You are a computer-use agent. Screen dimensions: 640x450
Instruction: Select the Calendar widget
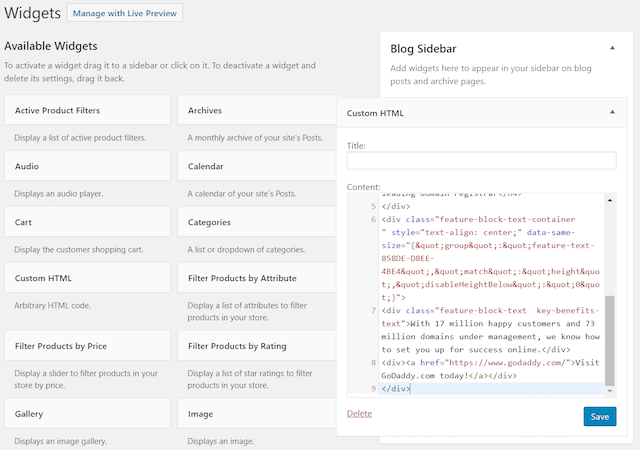257,166
